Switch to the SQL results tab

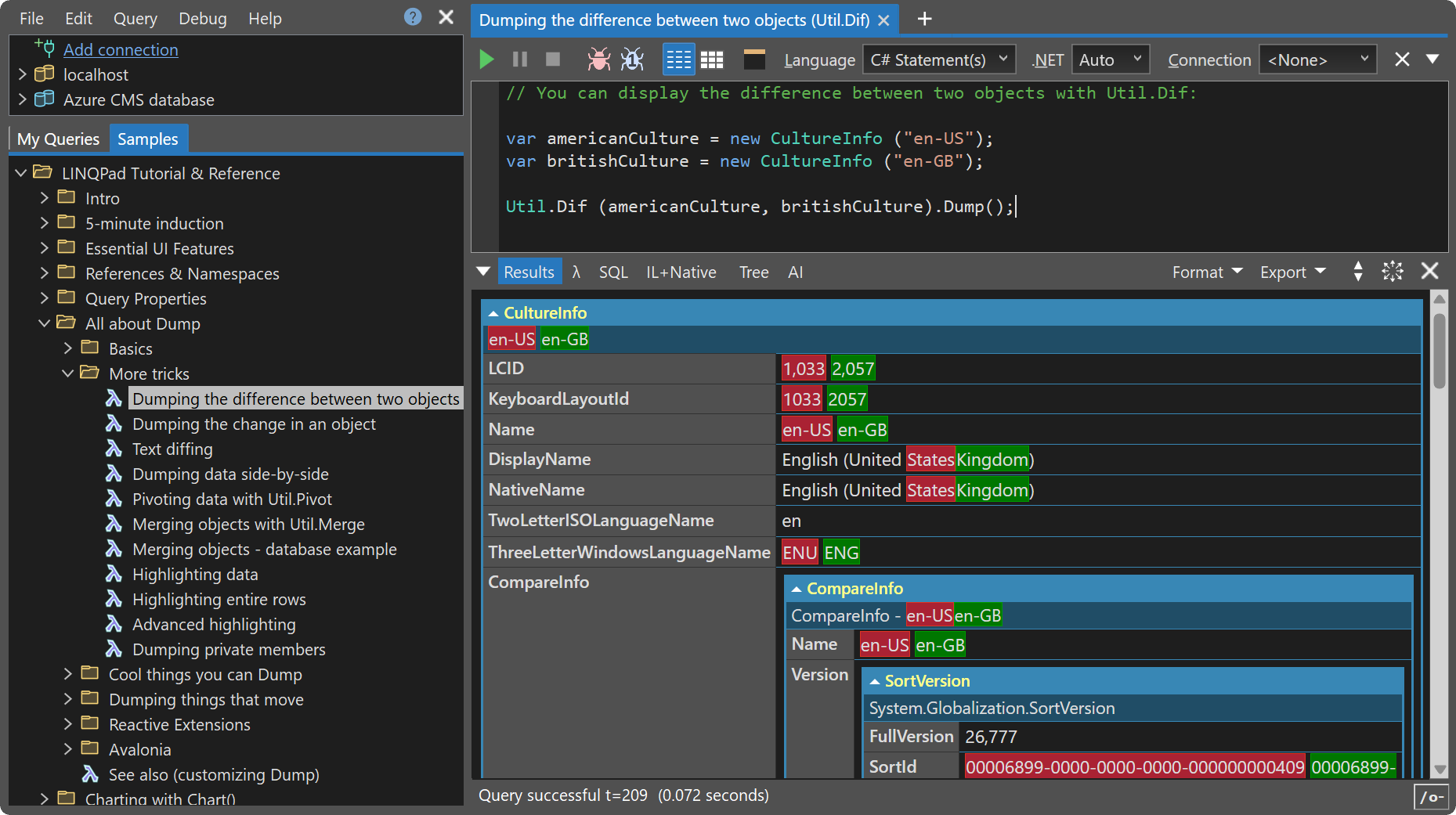[613, 272]
